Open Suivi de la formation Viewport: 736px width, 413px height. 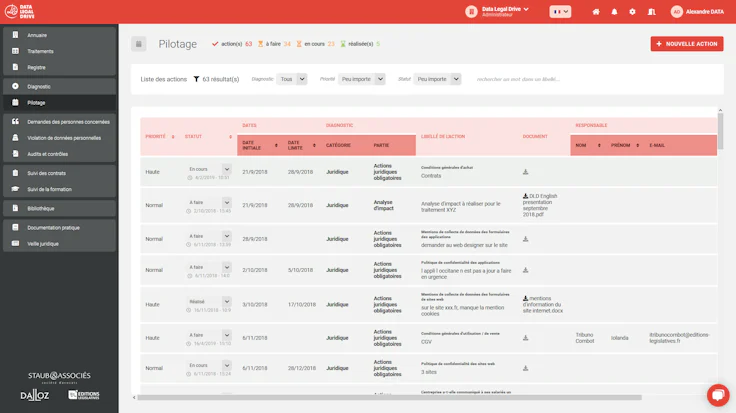[x=59, y=189]
